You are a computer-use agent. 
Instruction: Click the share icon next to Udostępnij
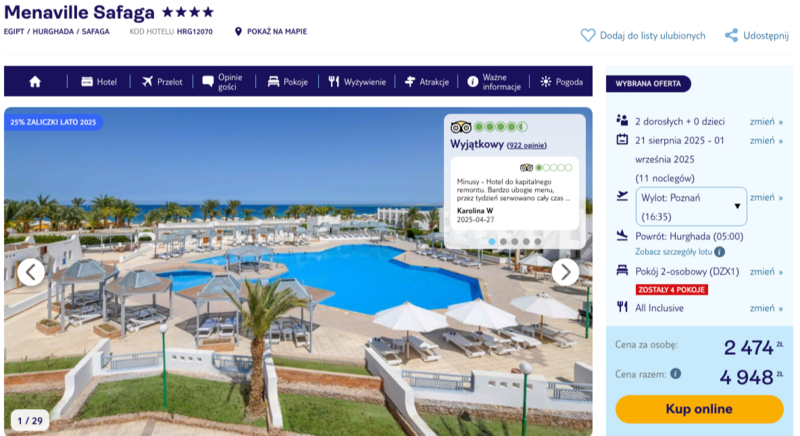(731, 35)
